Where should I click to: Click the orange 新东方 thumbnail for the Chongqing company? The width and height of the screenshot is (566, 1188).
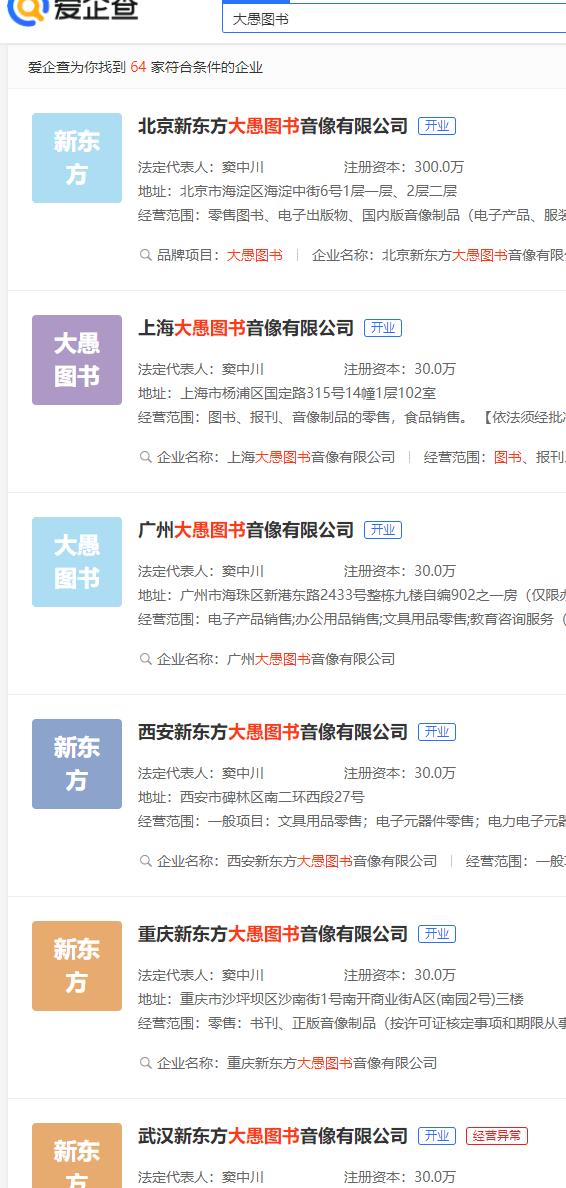[x=77, y=966]
